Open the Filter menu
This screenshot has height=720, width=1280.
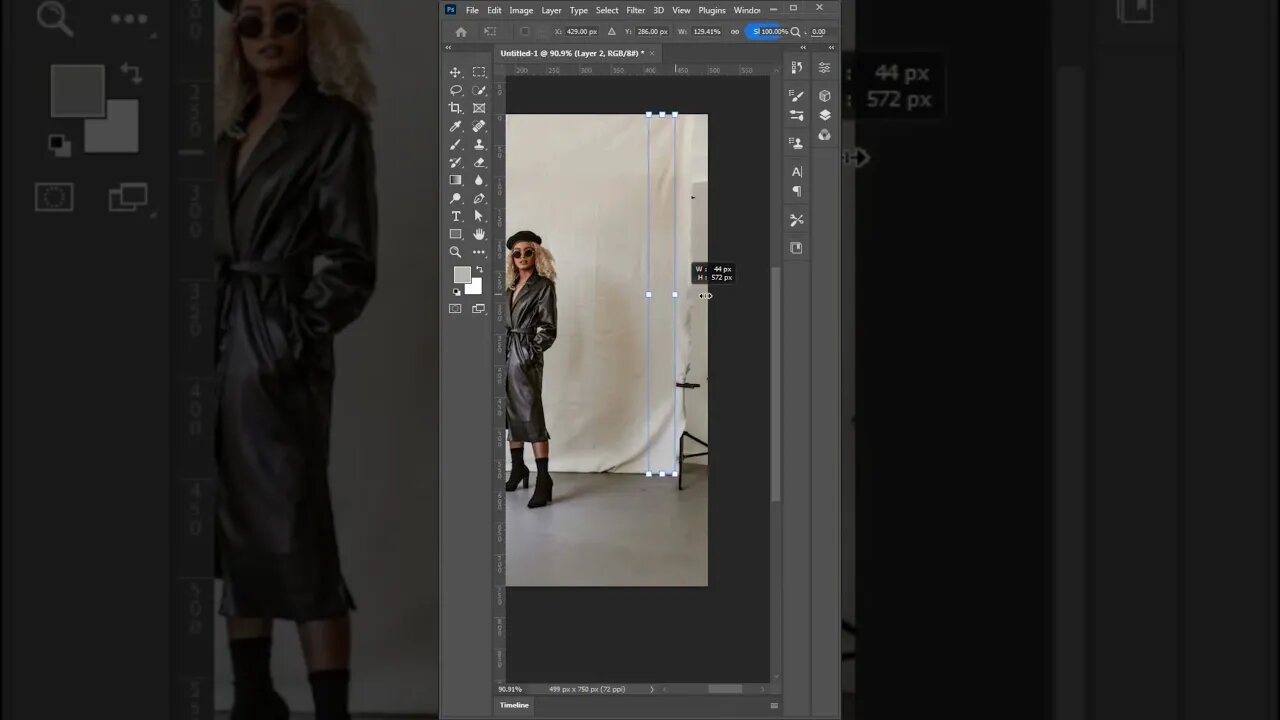point(636,10)
